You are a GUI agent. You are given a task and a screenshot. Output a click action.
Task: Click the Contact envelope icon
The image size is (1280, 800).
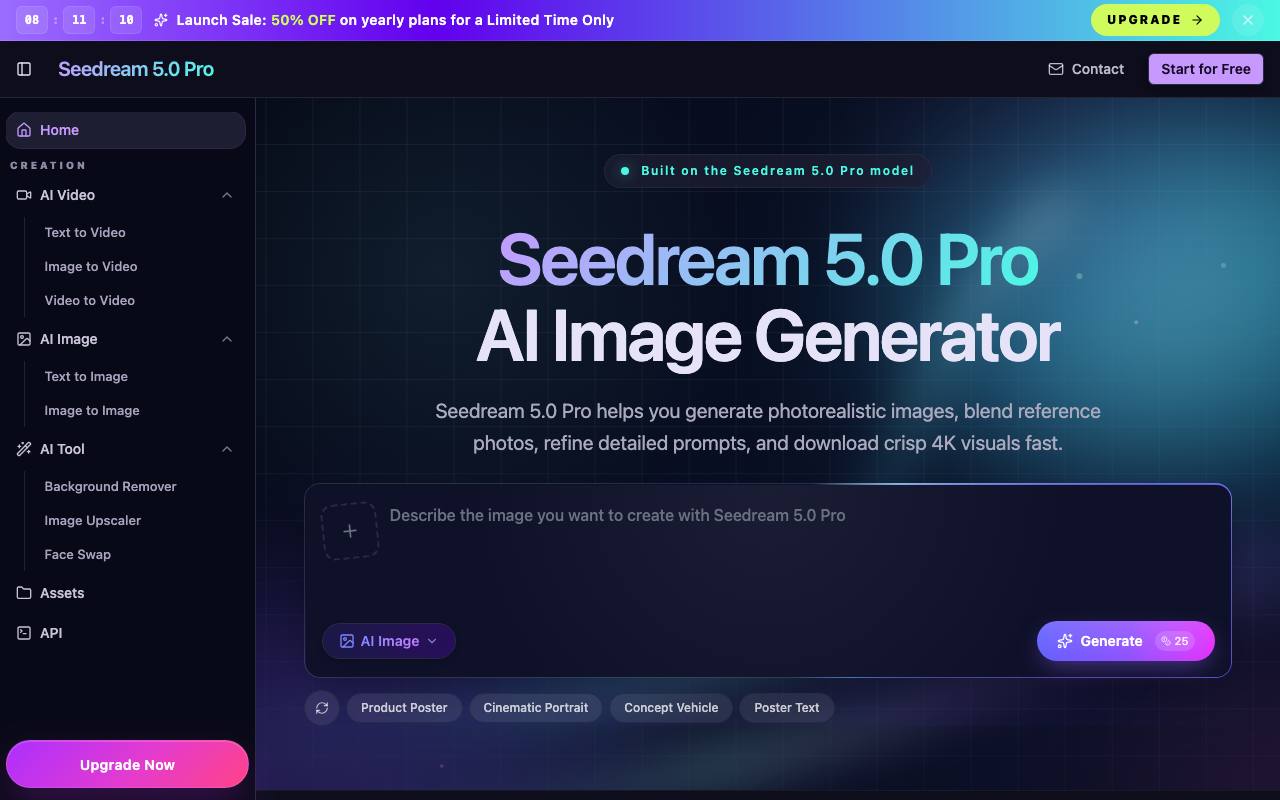point(1055,69)
